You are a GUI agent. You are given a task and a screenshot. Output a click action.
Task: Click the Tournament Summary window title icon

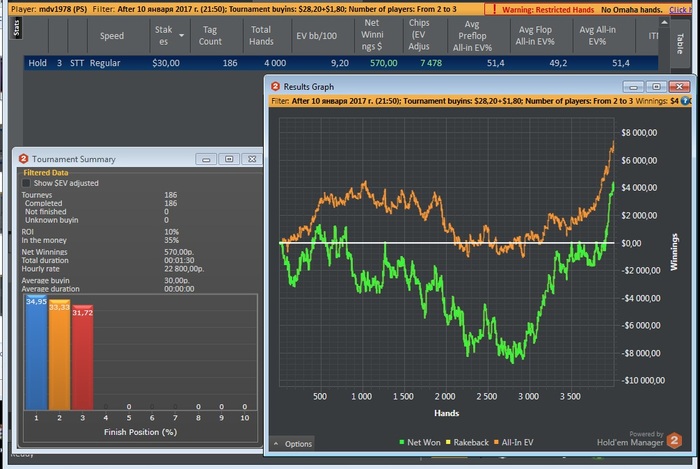tap(24, 159)
